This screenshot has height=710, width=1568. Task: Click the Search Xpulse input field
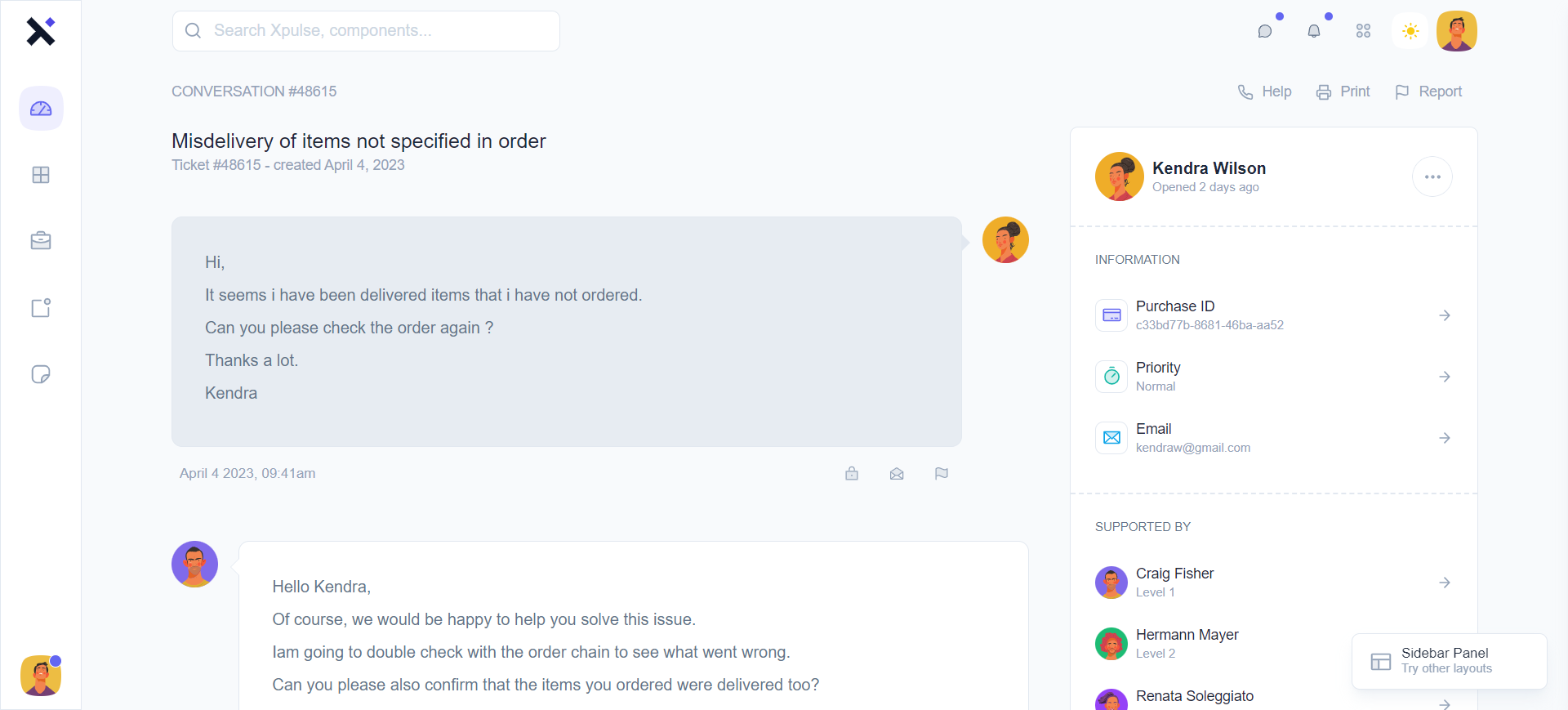point(366,31)
